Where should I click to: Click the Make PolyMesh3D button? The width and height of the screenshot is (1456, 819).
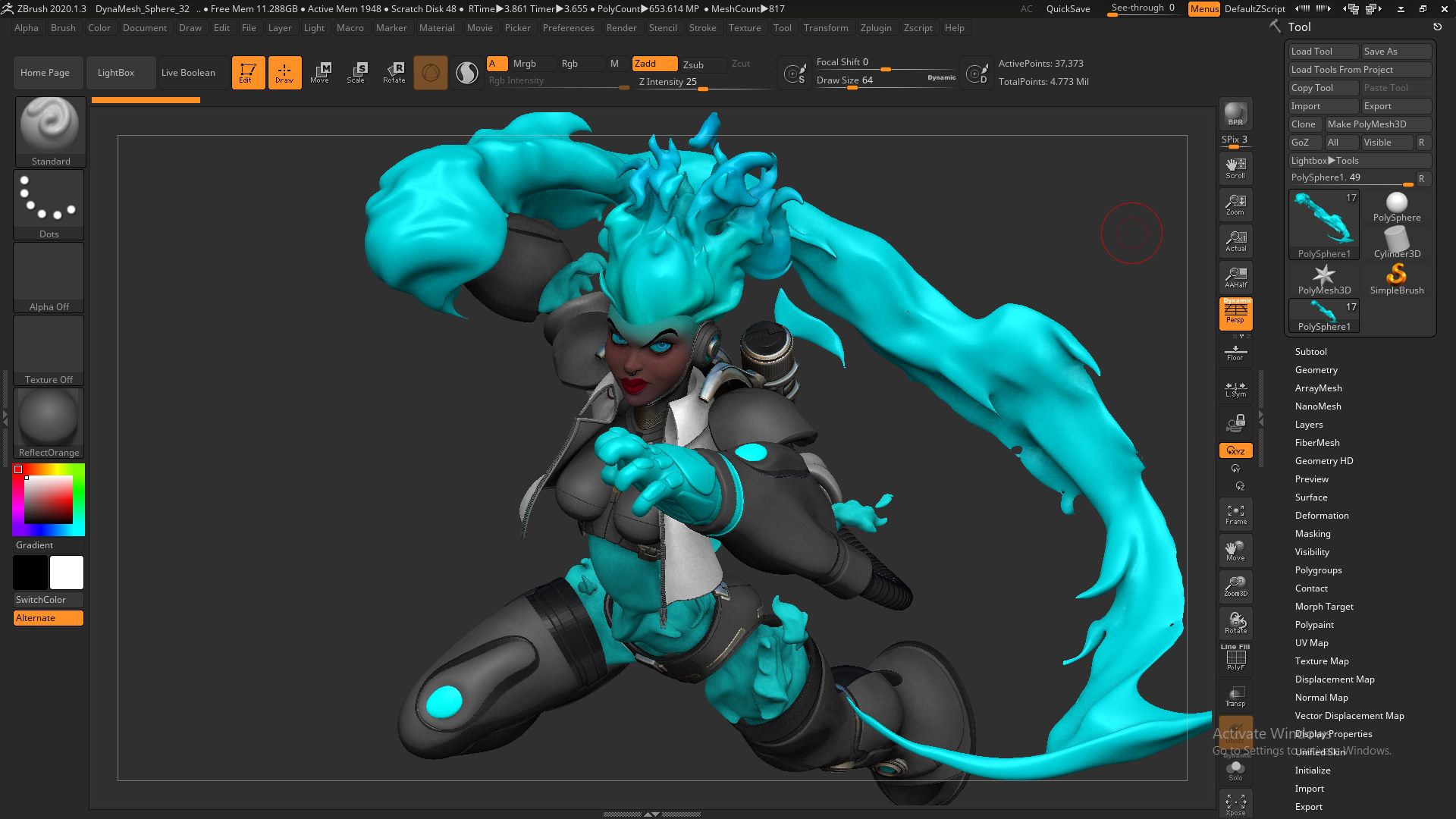[1378, 124]
